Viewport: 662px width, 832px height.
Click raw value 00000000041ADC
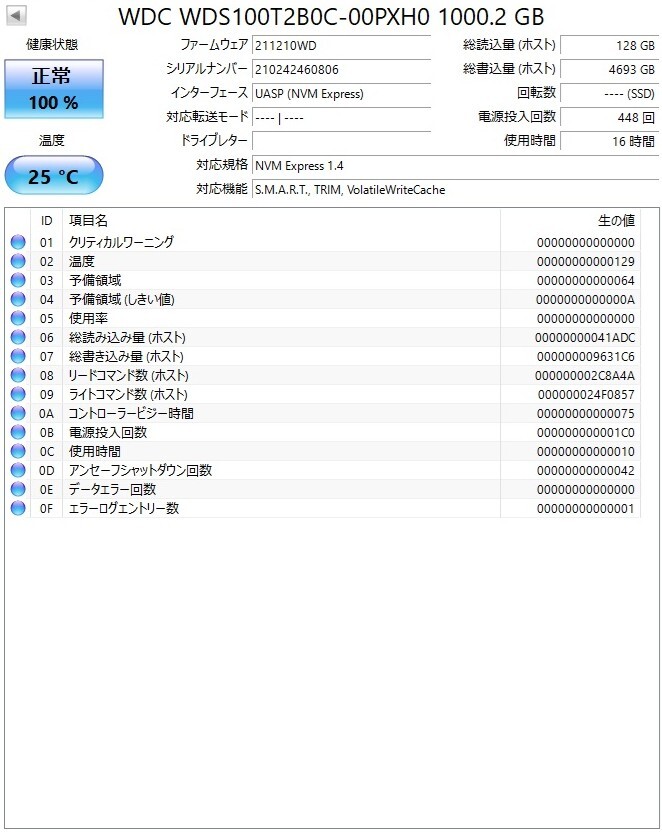tap(585, 337)
